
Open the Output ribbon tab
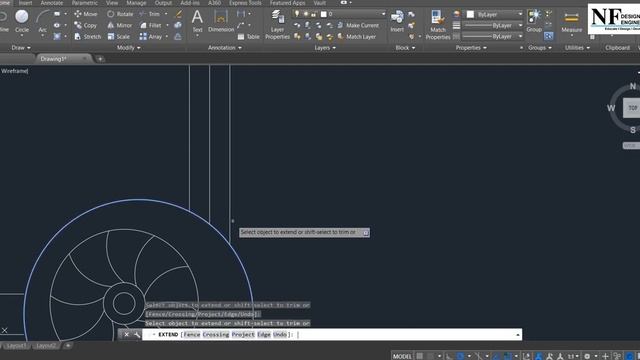click(x=163, y=3)
